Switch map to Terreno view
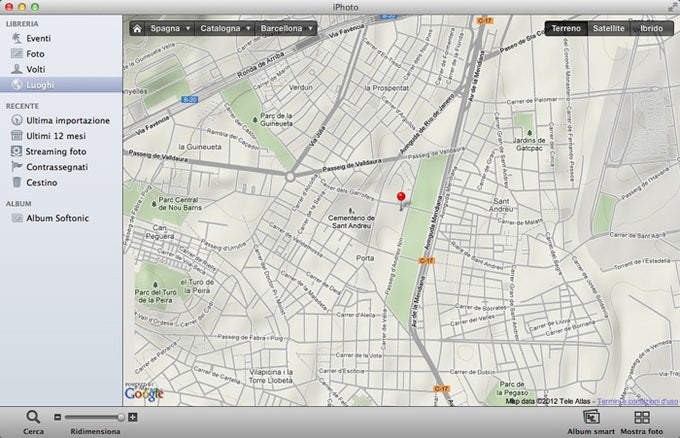The height and width of the screenshot is (438, 680). coord(566,29)
